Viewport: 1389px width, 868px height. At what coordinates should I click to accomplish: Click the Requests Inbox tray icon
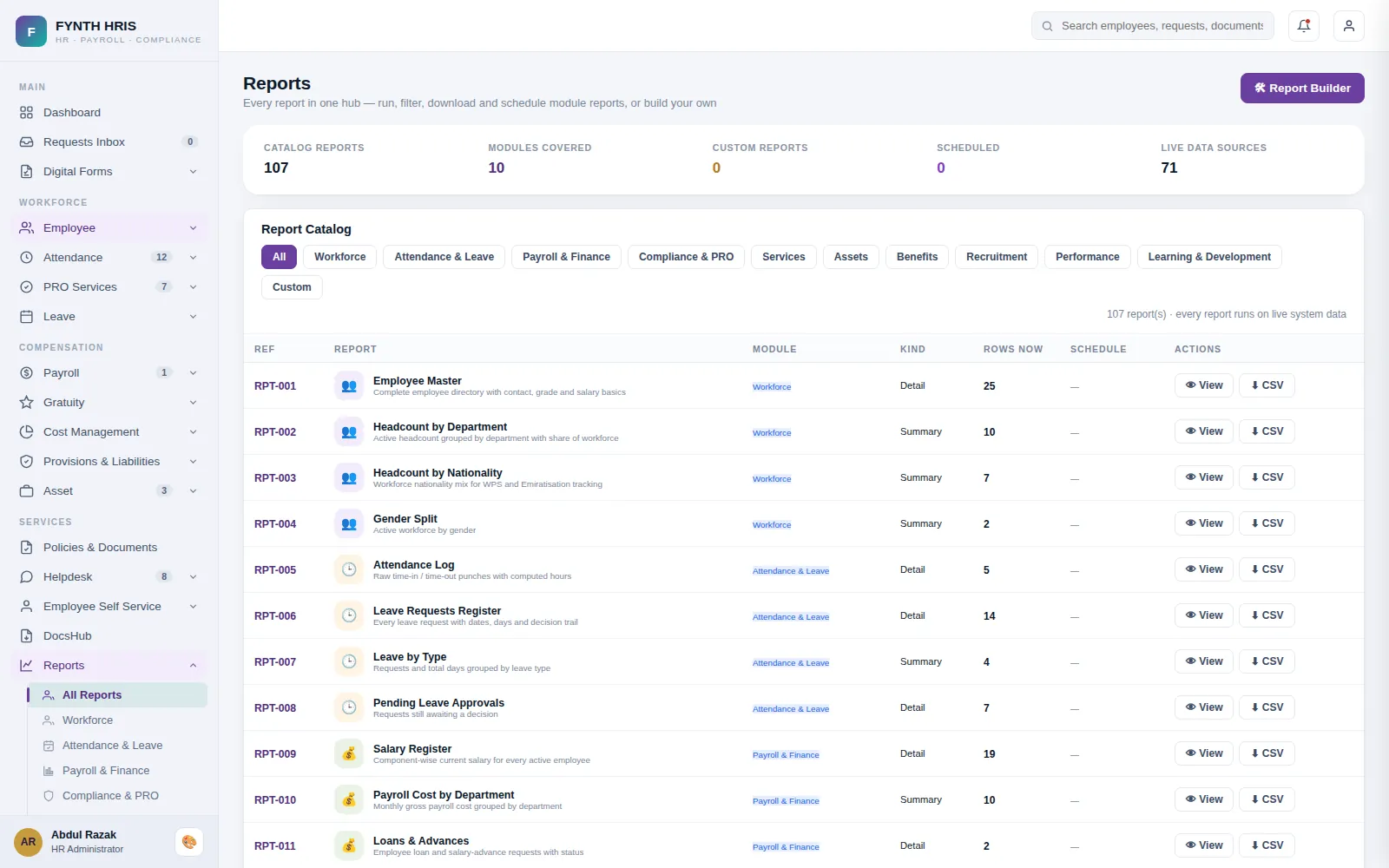[26, 142]
